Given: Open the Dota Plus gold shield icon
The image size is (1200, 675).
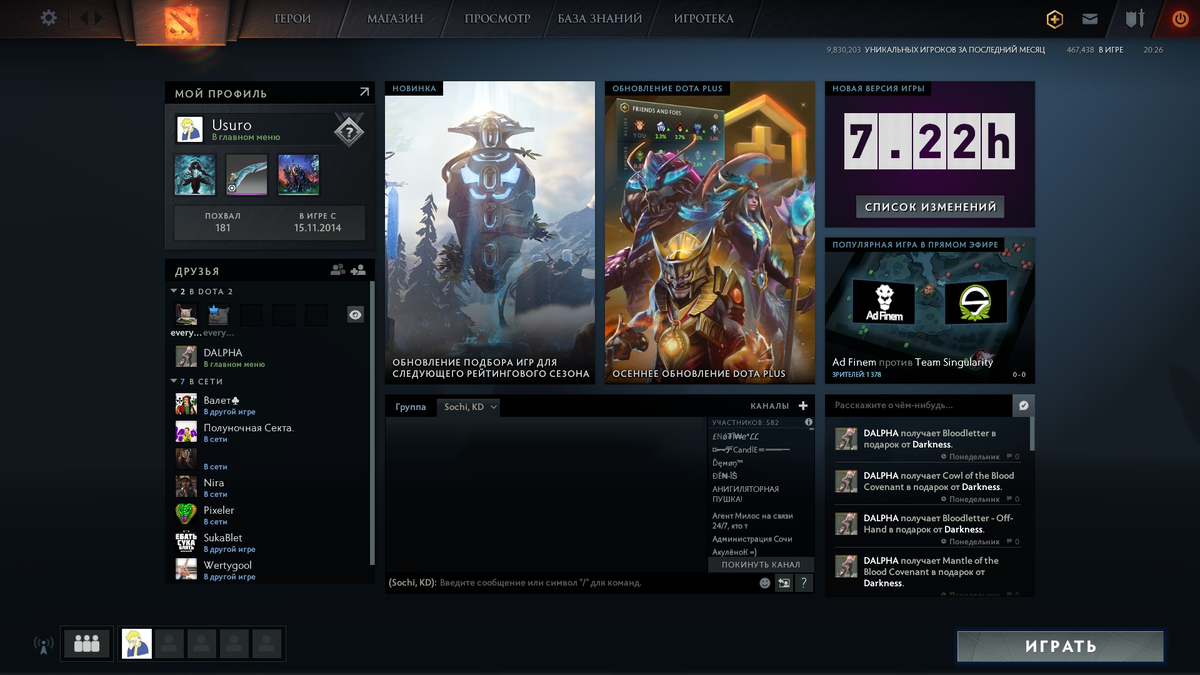Looking at the screenshot, I should [x=1054, y=19].
